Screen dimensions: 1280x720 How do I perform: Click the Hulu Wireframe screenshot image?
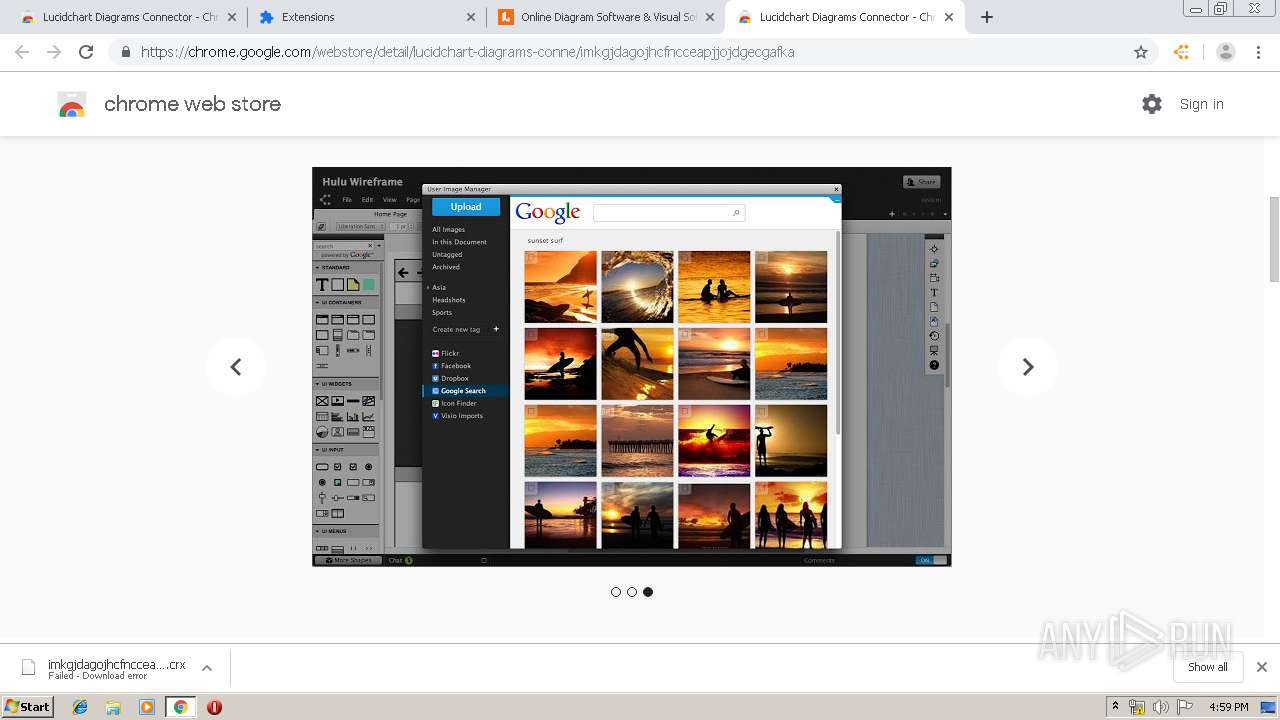(632, 367)
